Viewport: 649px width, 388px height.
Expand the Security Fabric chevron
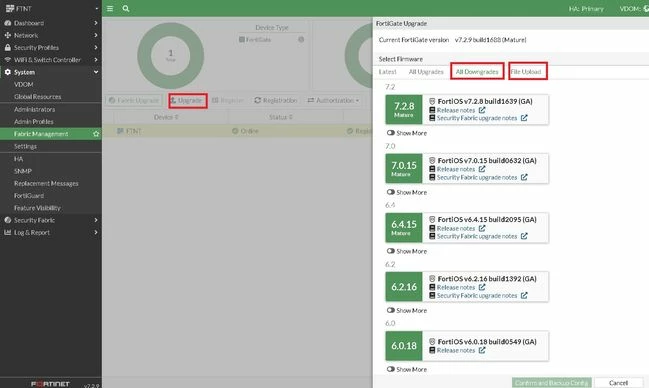(96, 220)
